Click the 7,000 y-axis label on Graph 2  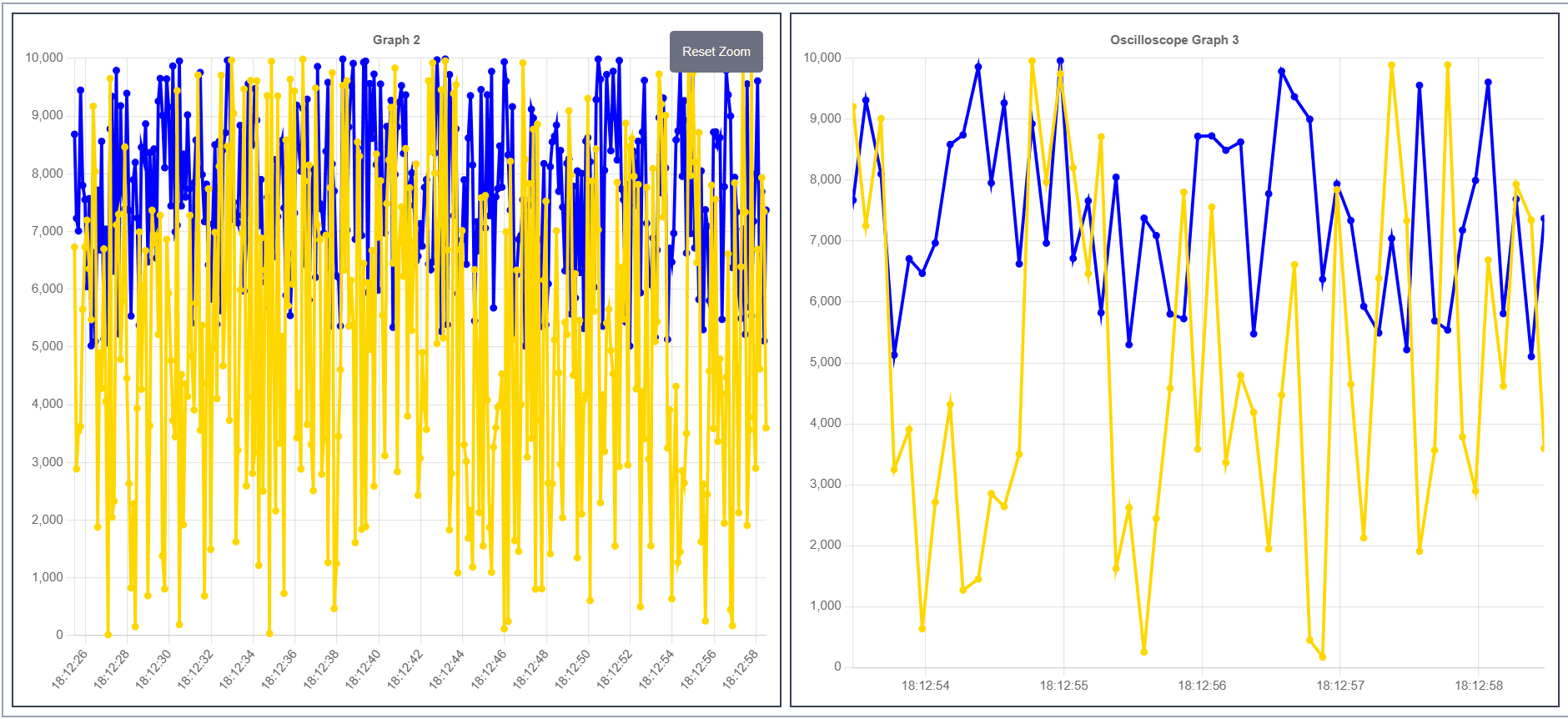pyautogui.click(x=48, y=231)
